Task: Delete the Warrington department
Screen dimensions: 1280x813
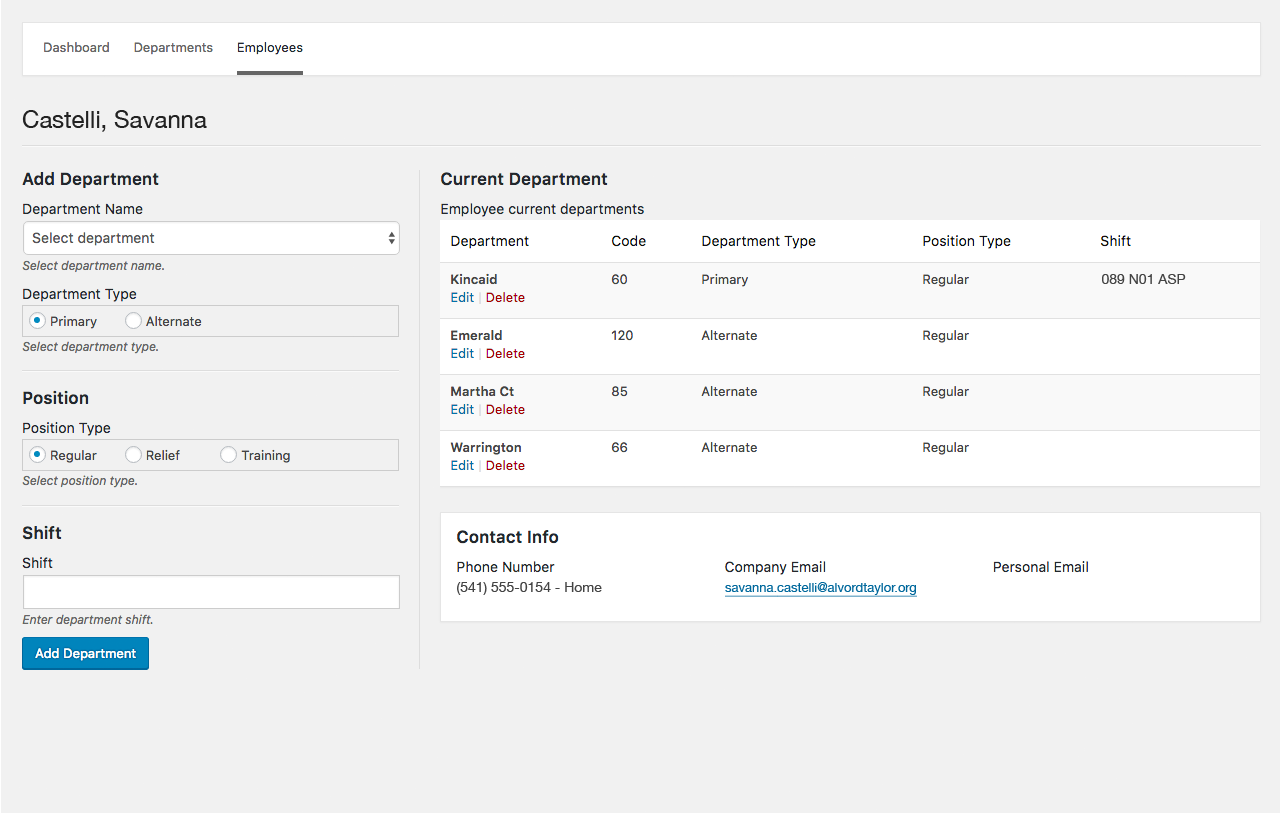Action: point(505,466)
